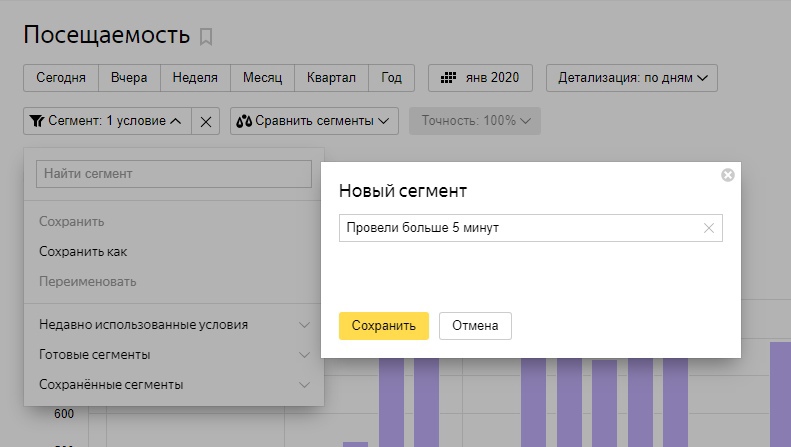The height and width of the screenshot is (447, 791).
Task: Clear the segment name text field
Action: coord(709,228)
